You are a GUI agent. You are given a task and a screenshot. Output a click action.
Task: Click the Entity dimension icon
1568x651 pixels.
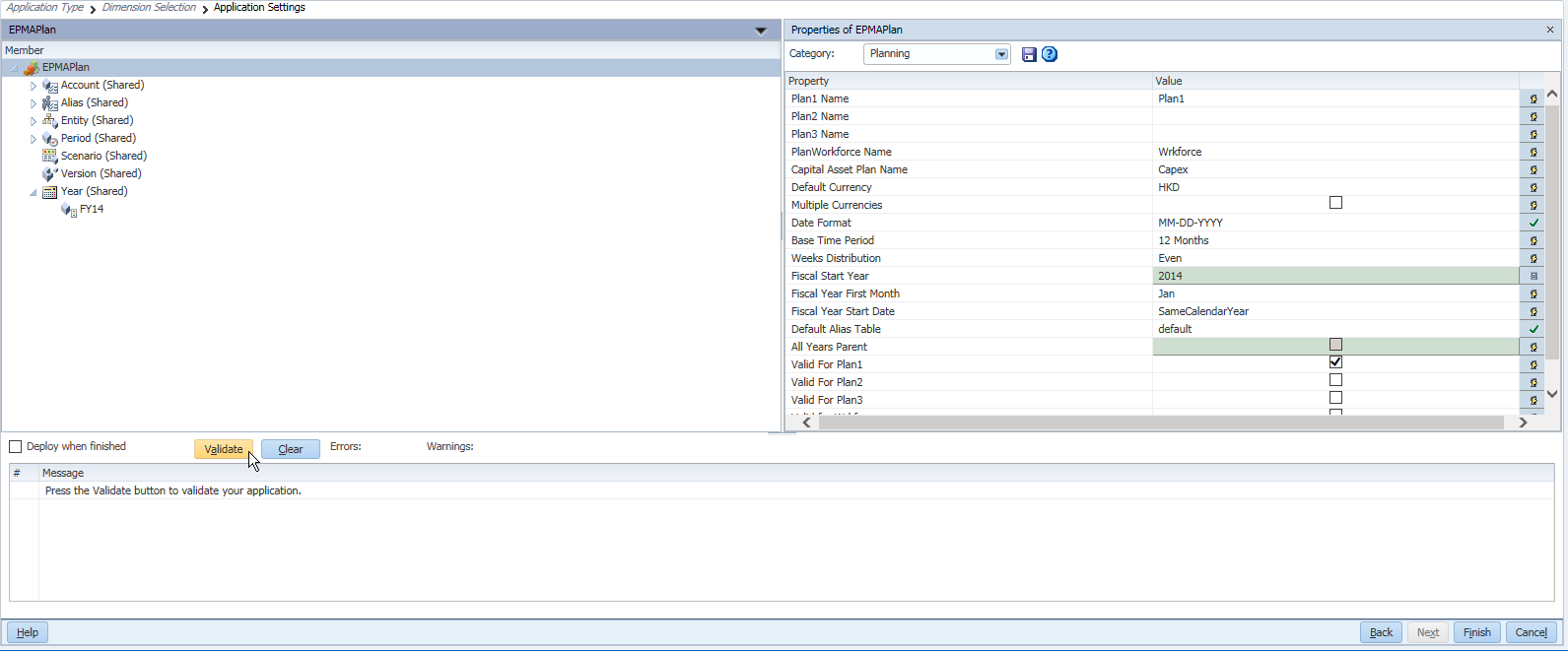(50, 121)
